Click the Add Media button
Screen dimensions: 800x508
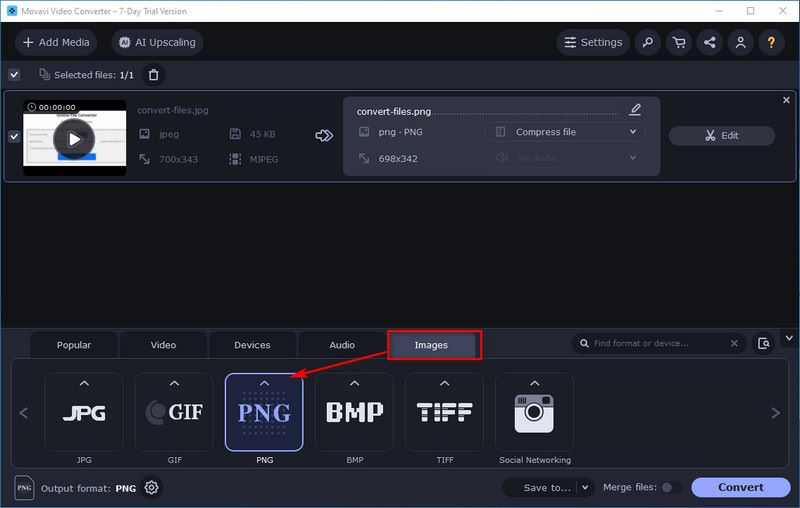[56, 42]
